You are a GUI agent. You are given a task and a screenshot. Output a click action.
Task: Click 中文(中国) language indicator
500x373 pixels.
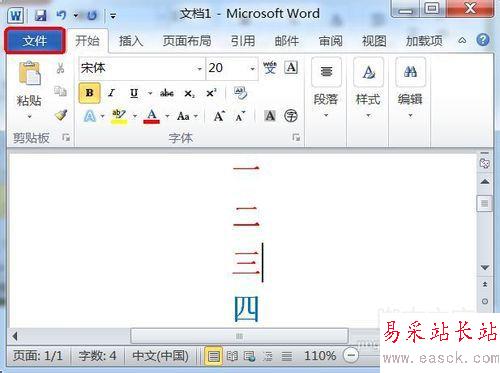tap(160, 356)
